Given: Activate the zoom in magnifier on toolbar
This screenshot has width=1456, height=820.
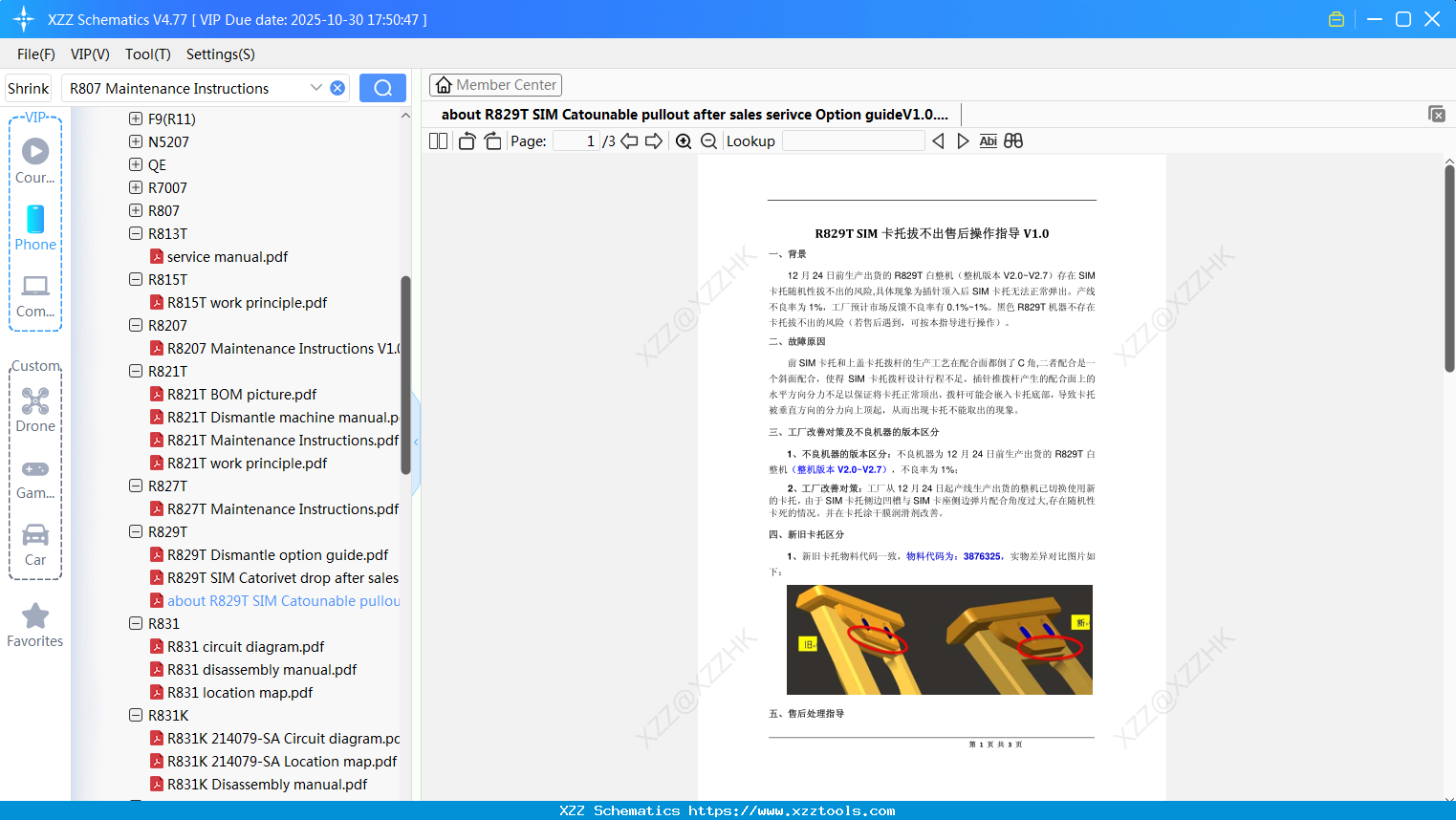Looking at the screenshot, I should 683,140.
